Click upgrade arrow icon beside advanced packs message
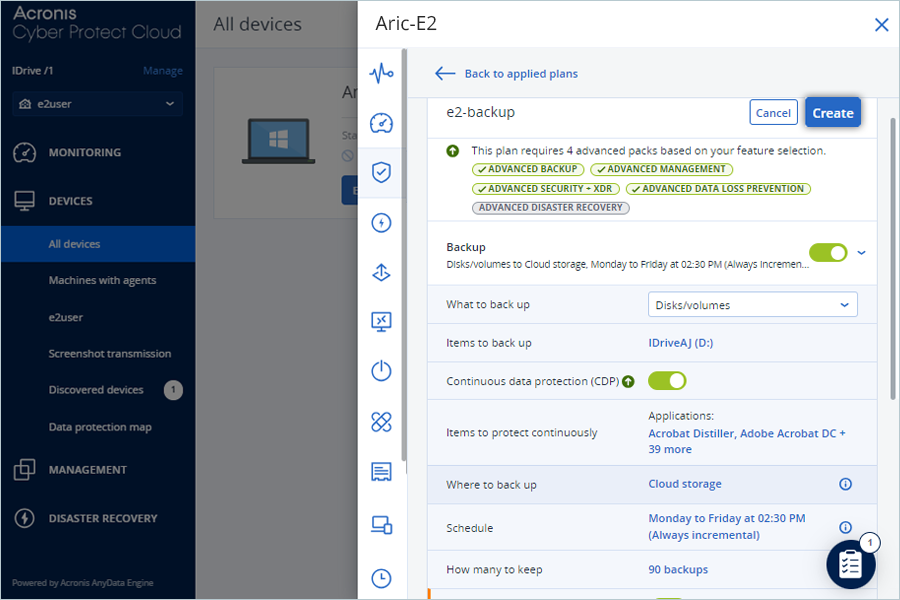This screenshot has height=600, width=900. (452, 151)
